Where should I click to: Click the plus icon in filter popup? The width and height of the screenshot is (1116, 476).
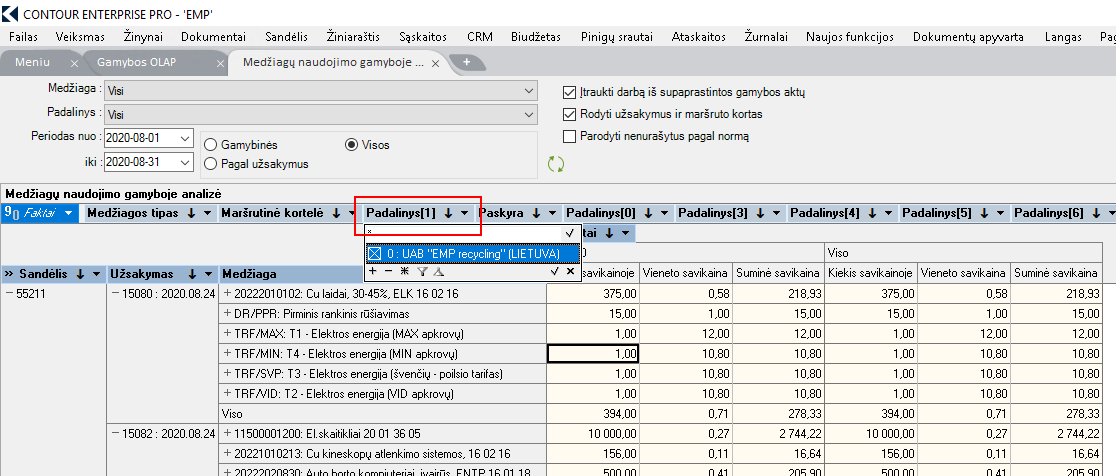click(373, 271)
